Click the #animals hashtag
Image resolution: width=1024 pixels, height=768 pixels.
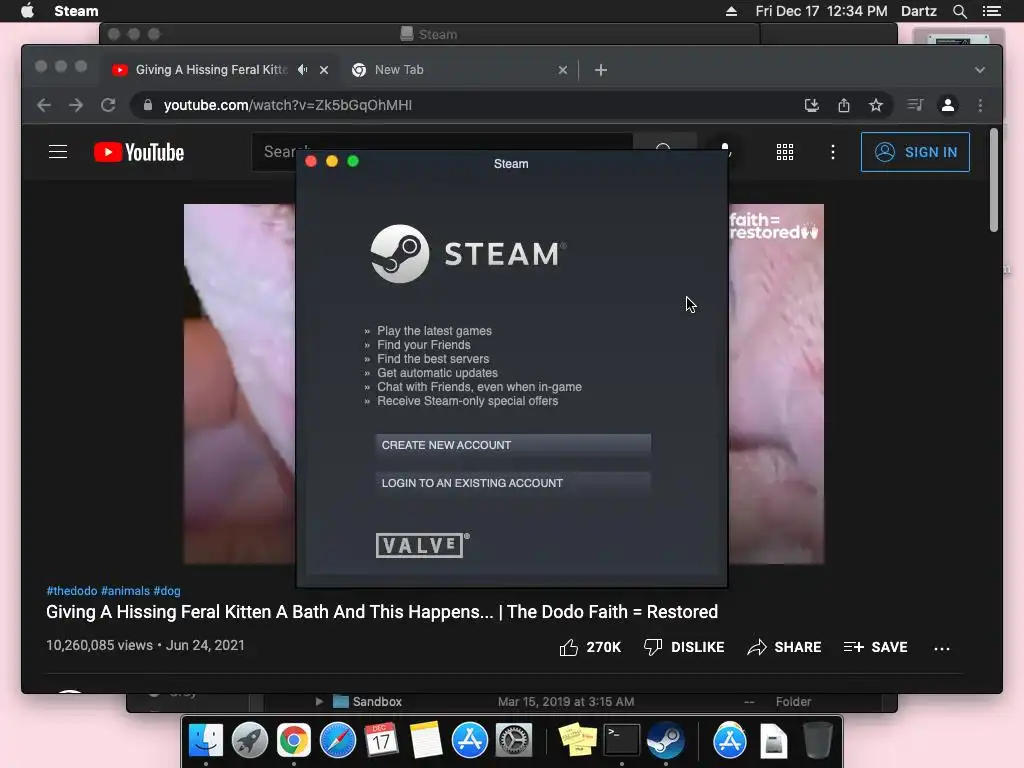click(125, 591)
